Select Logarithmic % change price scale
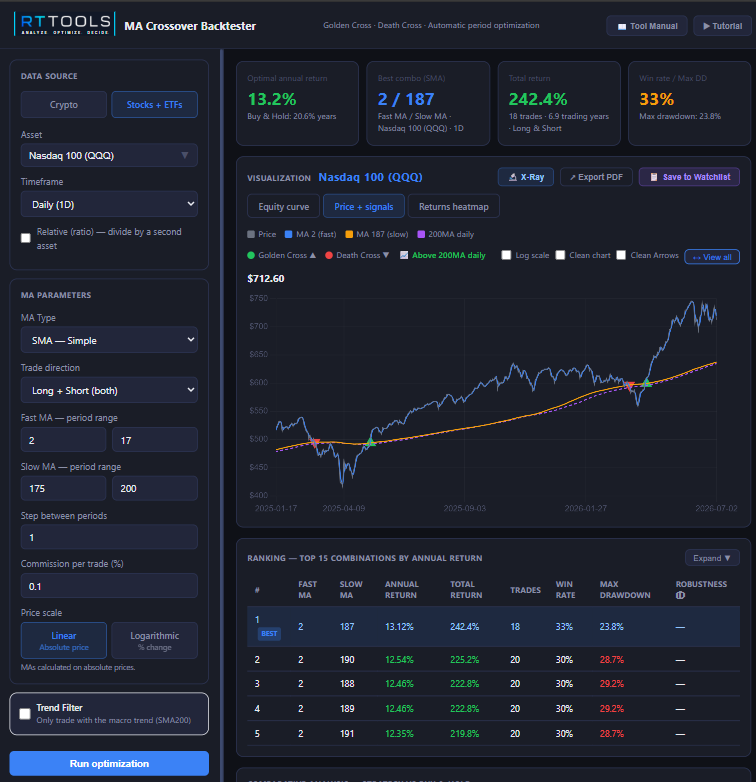 click(x=155, y=640)
